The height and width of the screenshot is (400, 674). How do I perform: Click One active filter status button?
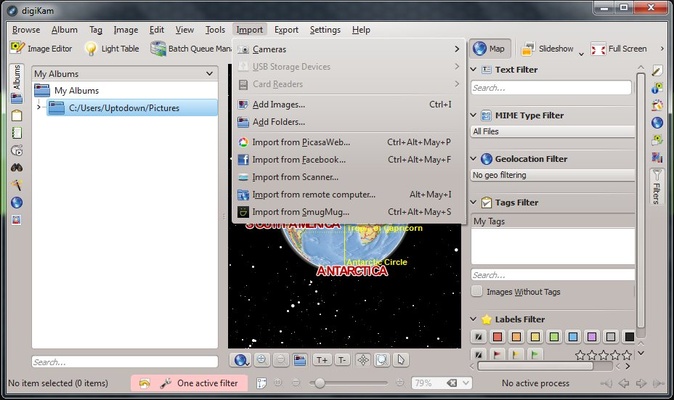[x=190, y=383]
